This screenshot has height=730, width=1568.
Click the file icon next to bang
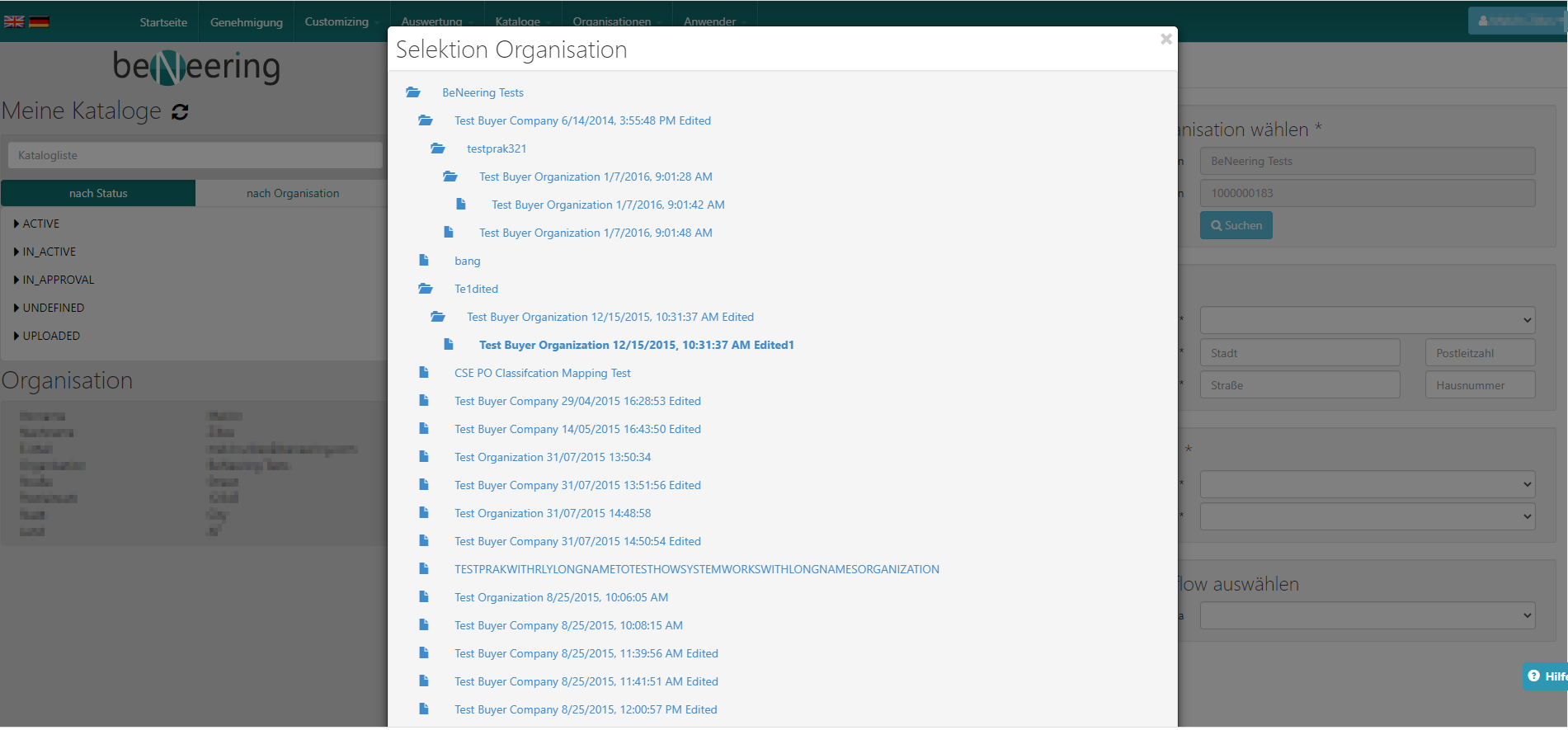click(424, 261)
